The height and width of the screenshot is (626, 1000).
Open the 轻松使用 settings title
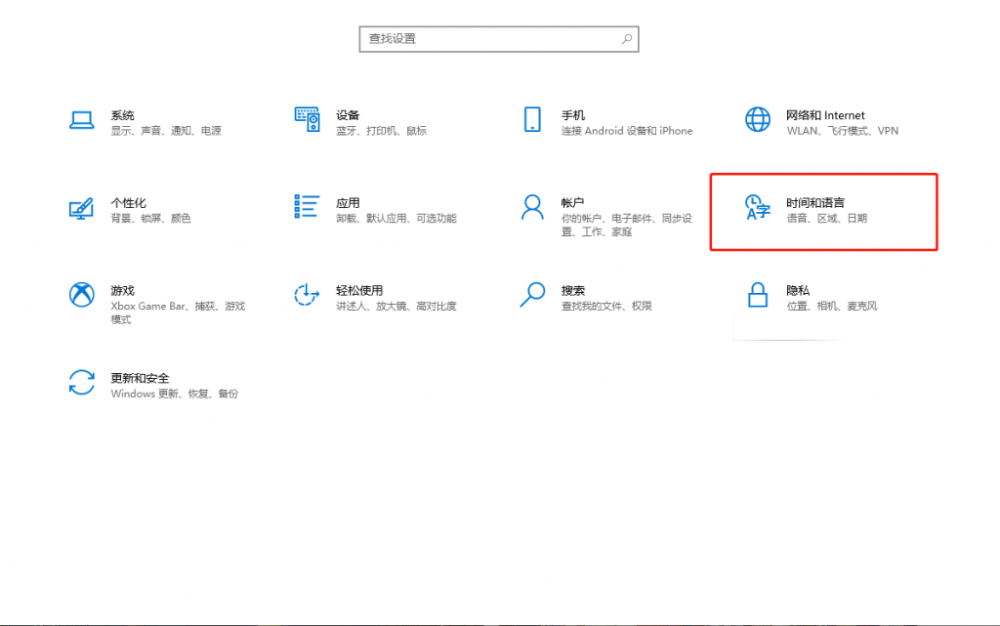[x=359, y=291]
